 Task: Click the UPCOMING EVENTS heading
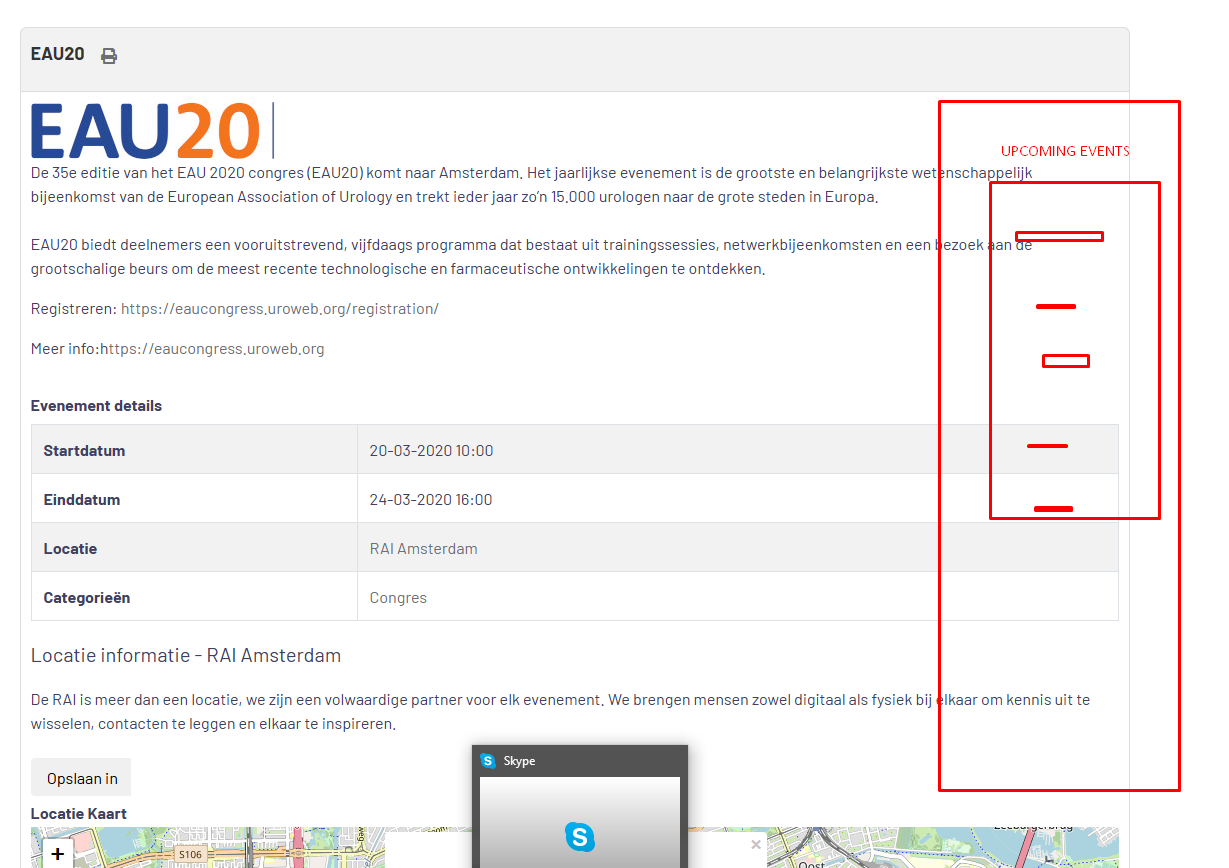tap(1065, 151)
